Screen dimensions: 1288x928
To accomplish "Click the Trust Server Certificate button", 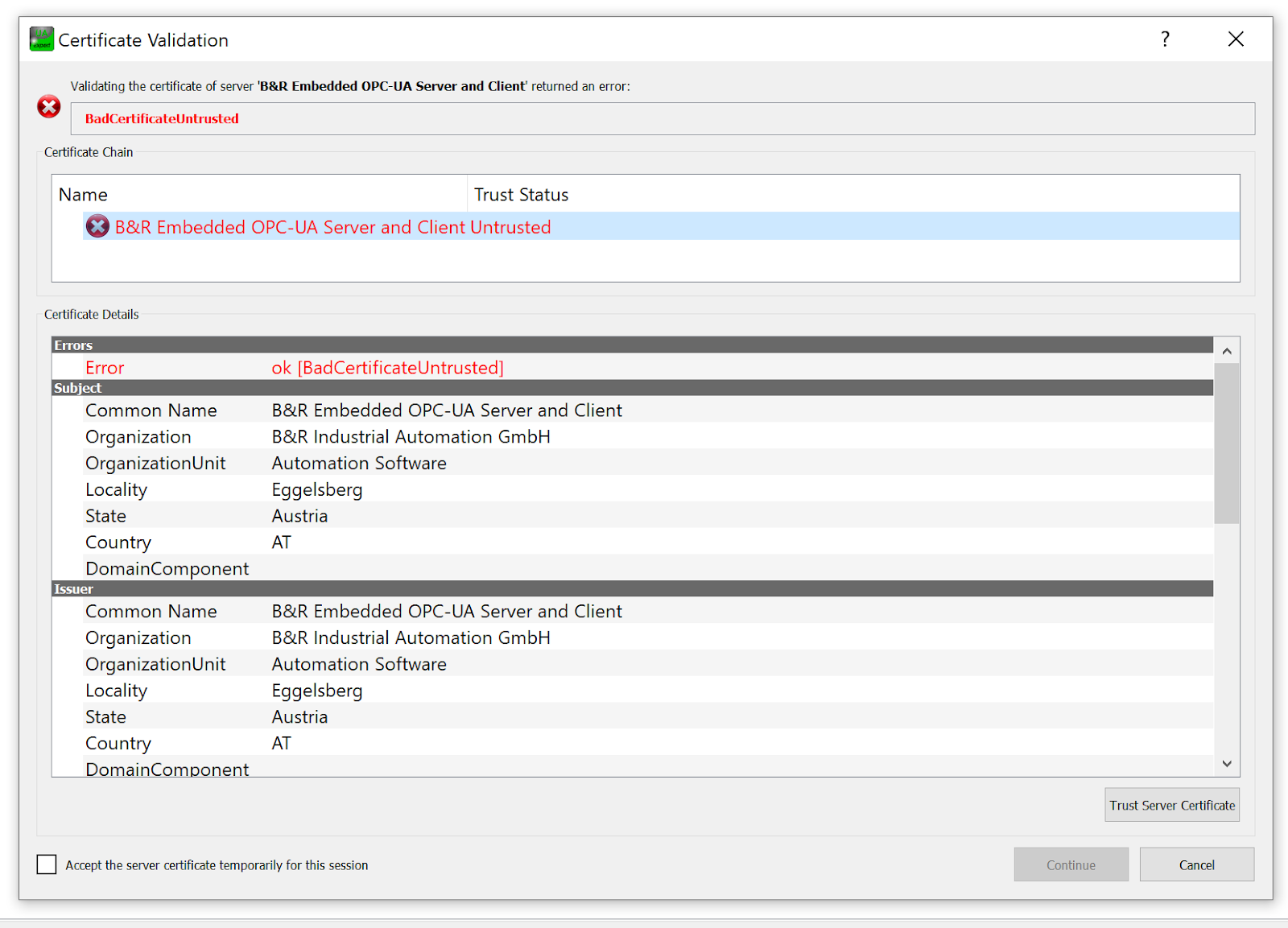I will [x=1172, y=805].
